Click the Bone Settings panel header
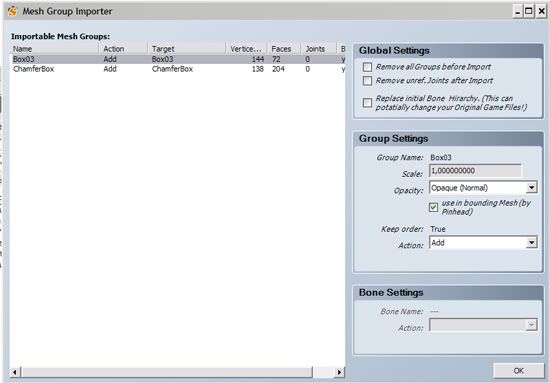550x383 pixels. coord(448,293)
